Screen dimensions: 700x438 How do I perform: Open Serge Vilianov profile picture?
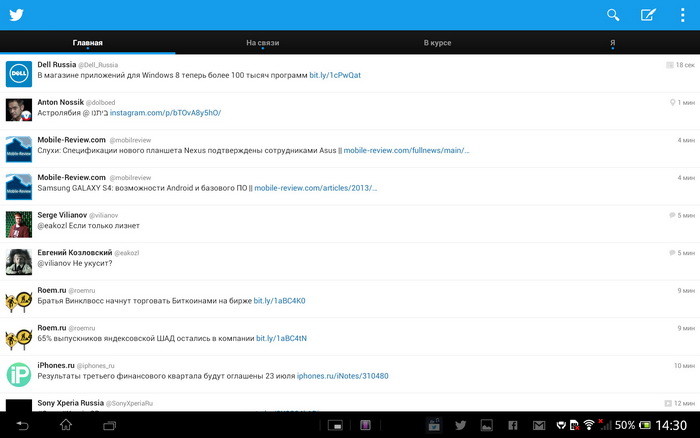19,224
